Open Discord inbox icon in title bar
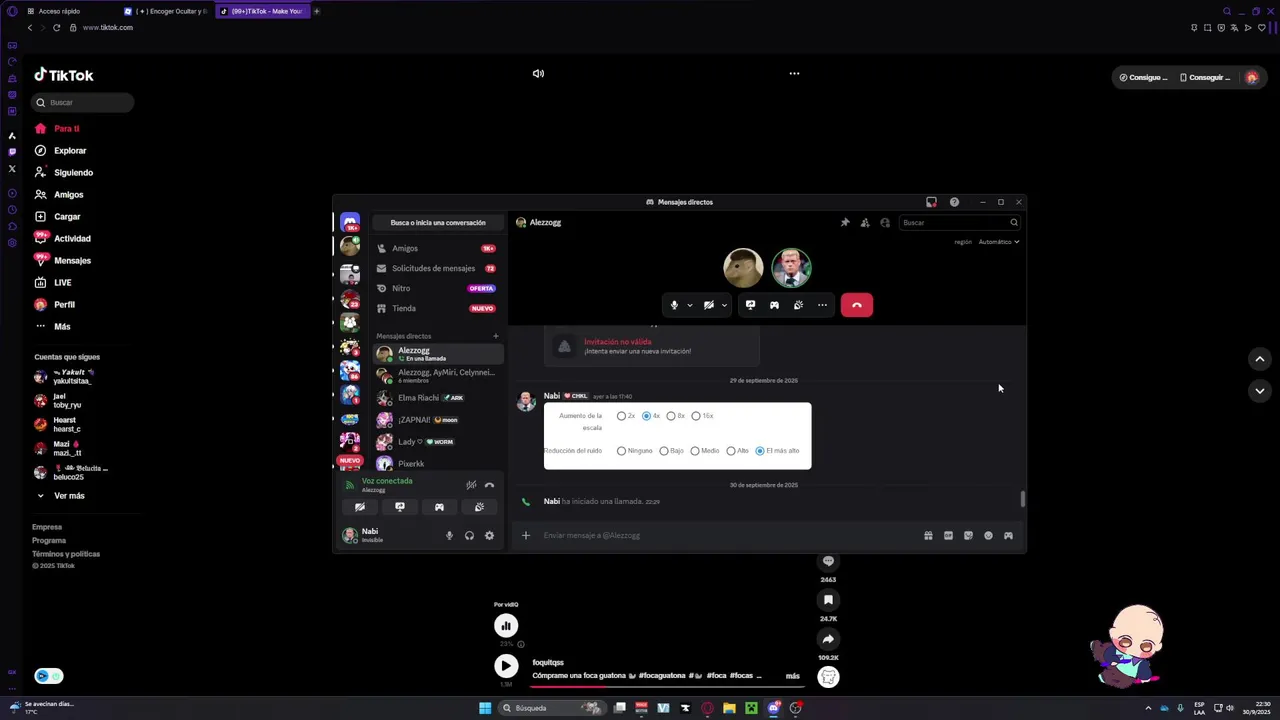 point(931,202)
